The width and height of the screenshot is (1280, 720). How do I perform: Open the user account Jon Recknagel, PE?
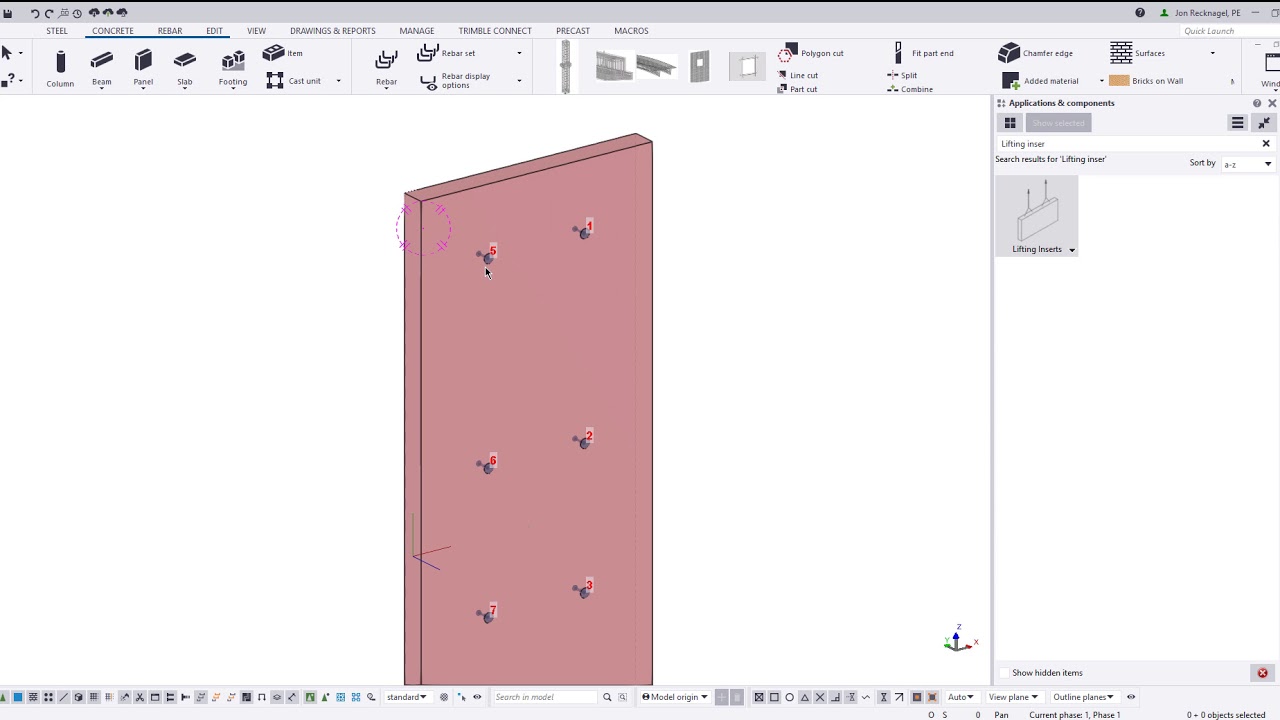(1200, 13)
